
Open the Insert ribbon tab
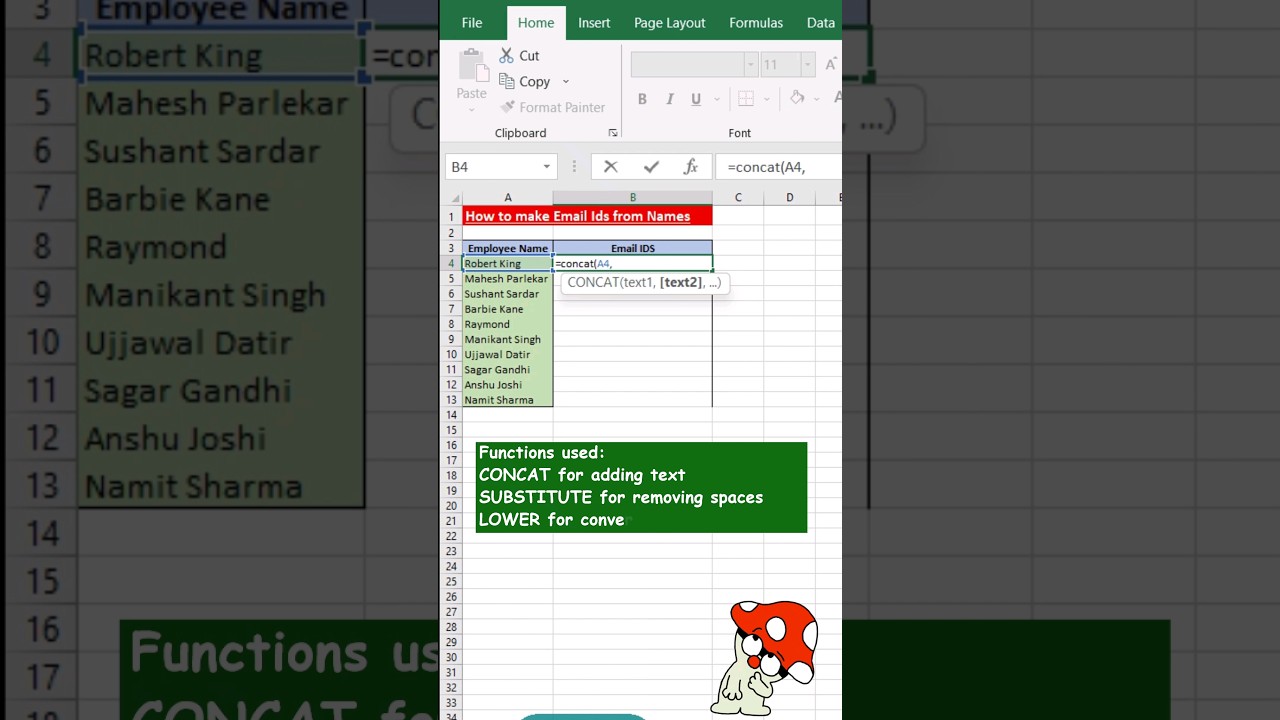[594, 23]
